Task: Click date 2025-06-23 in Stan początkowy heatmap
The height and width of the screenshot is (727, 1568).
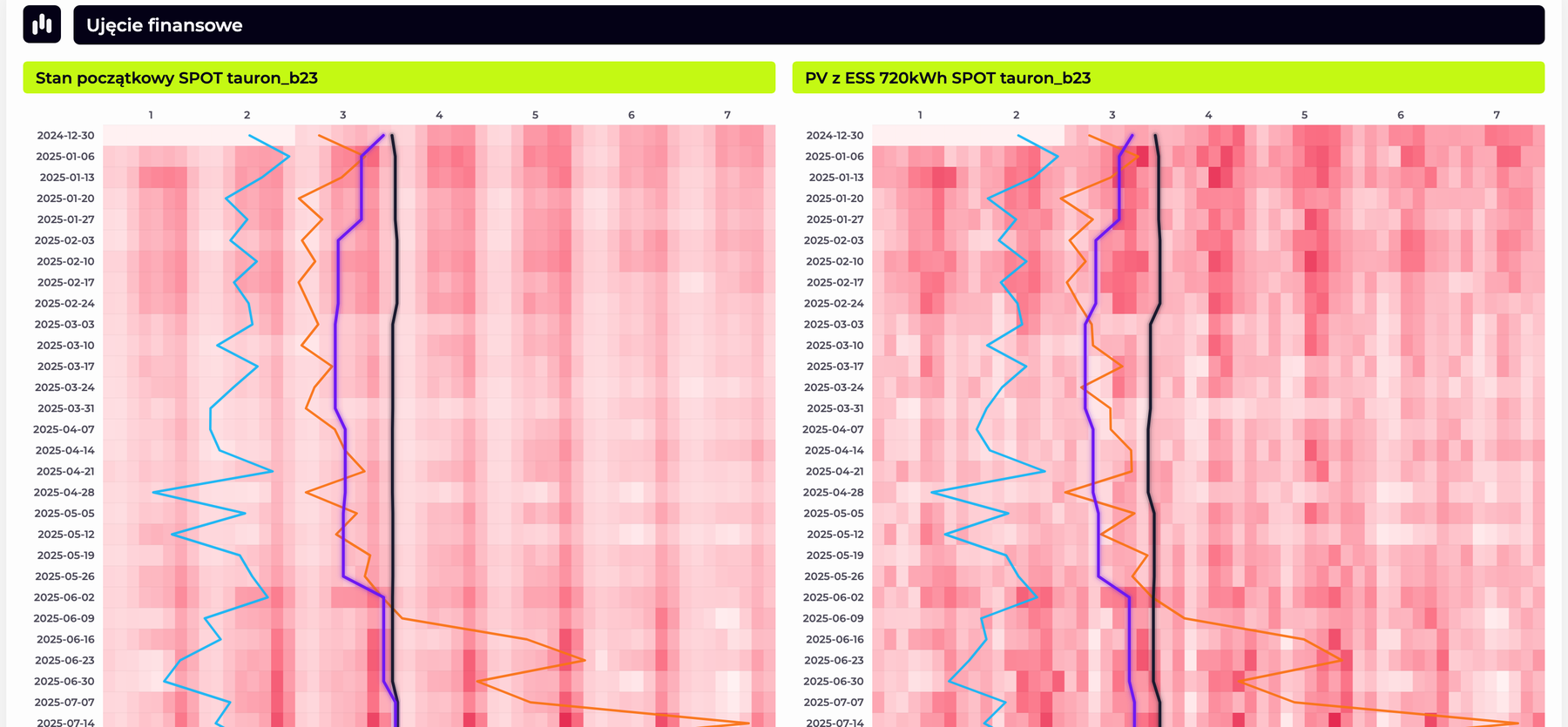Action: 64,660
